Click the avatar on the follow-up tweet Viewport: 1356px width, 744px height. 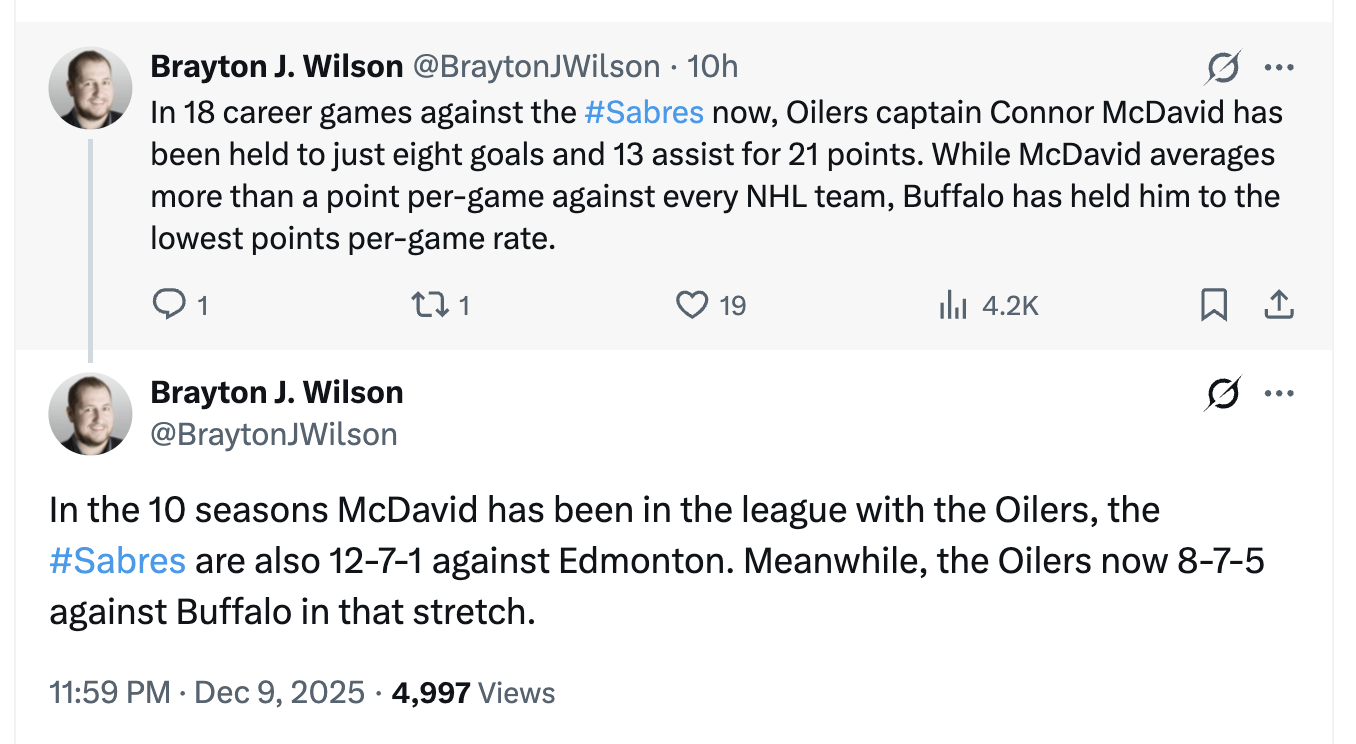[90, 414]
